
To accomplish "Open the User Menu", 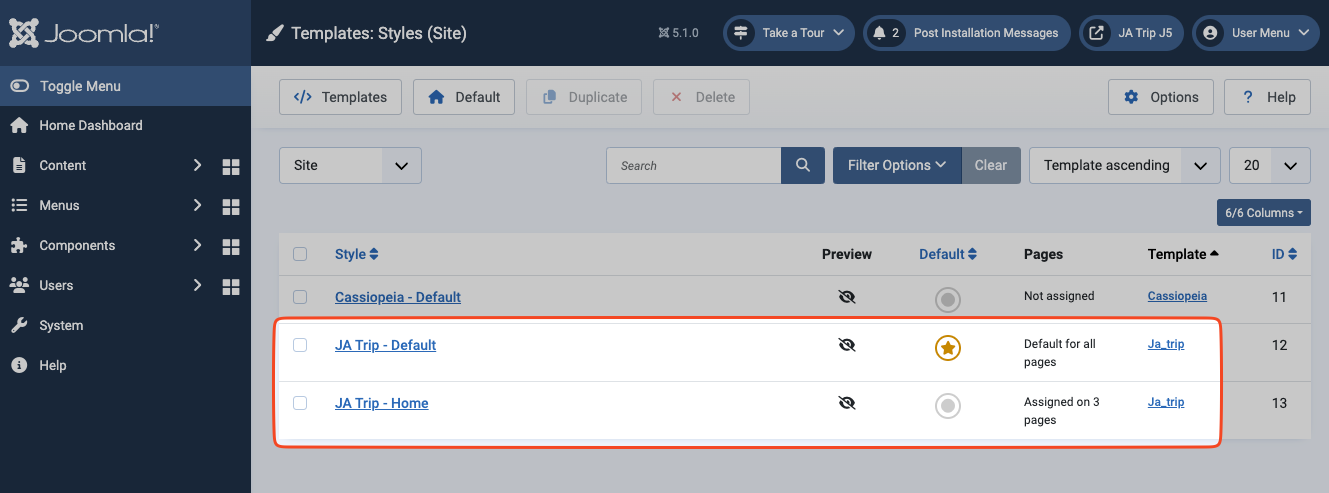I will 1256,33.
